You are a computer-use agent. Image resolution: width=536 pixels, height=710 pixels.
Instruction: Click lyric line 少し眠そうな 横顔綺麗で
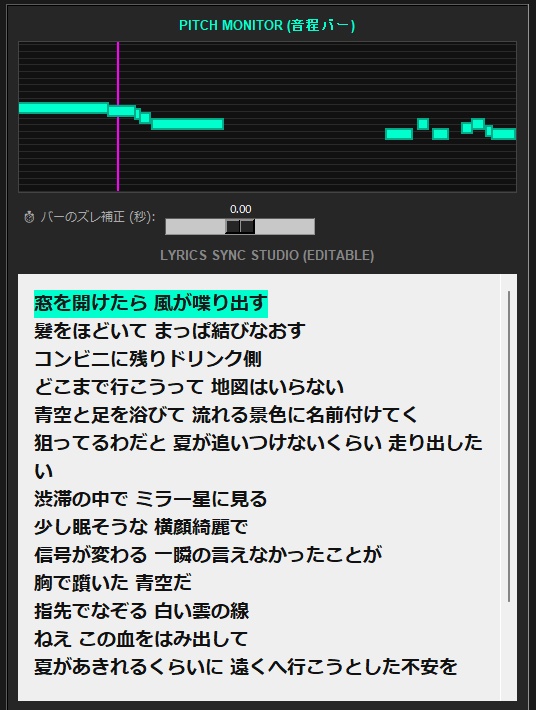[x=141, y=527]
